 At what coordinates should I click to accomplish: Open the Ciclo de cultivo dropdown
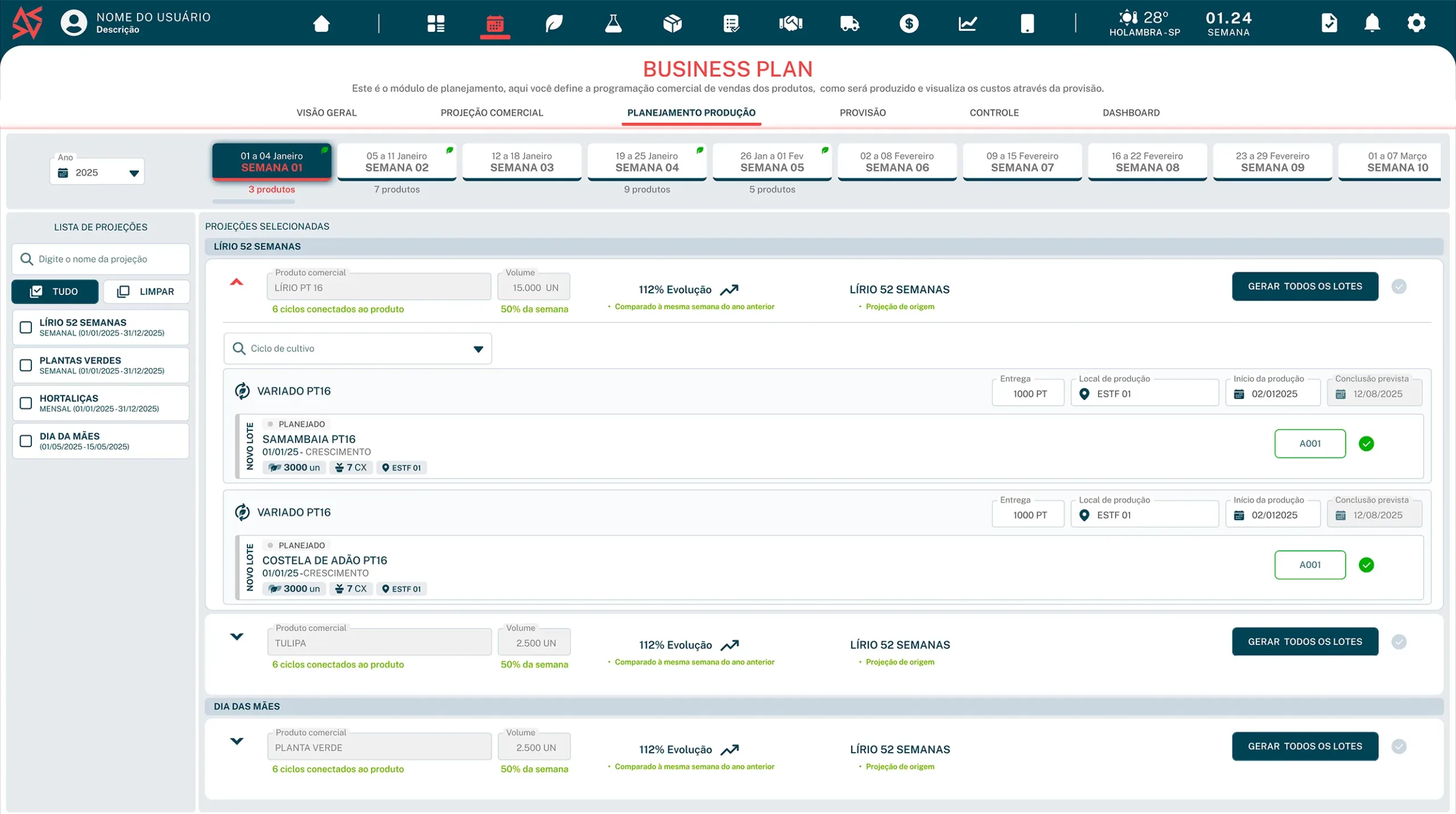coord(358,348)
